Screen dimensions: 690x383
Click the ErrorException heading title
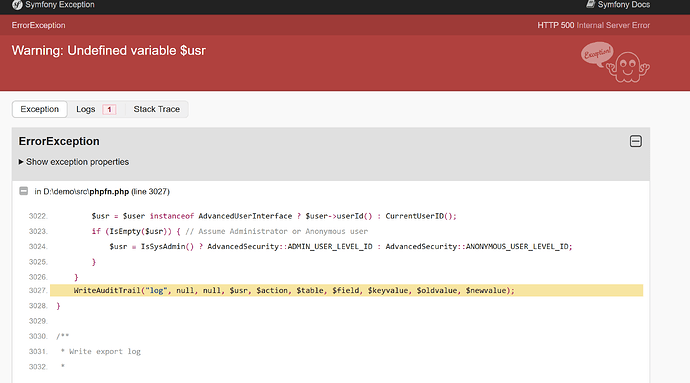click(59, 141)
